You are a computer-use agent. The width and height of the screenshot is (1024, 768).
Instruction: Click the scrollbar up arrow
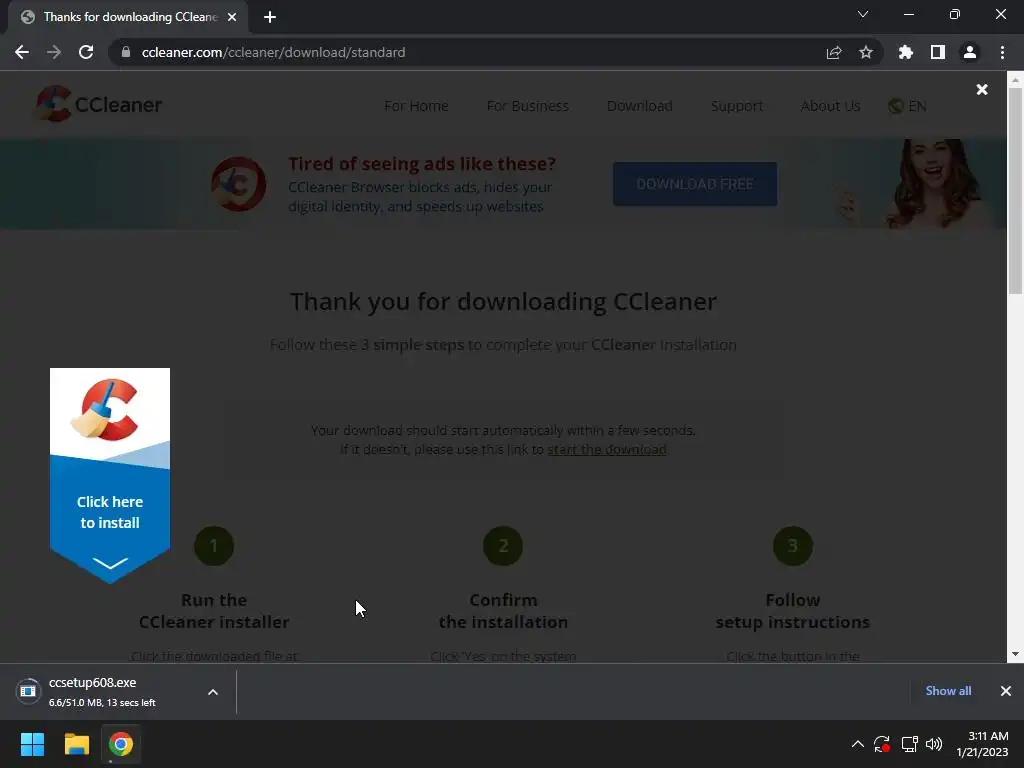click(1015, 80)
